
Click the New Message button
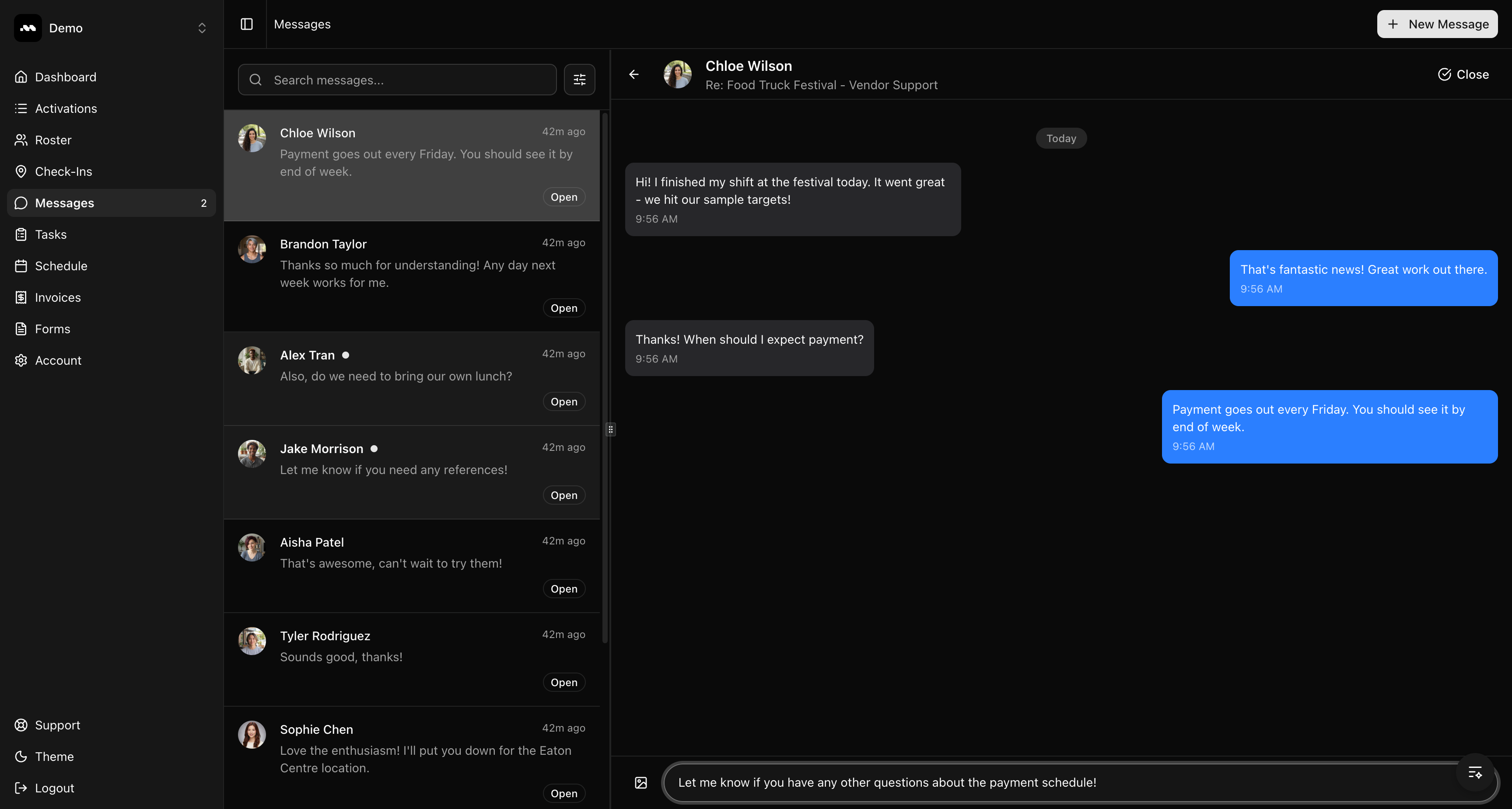click(x=1437, y=24)
